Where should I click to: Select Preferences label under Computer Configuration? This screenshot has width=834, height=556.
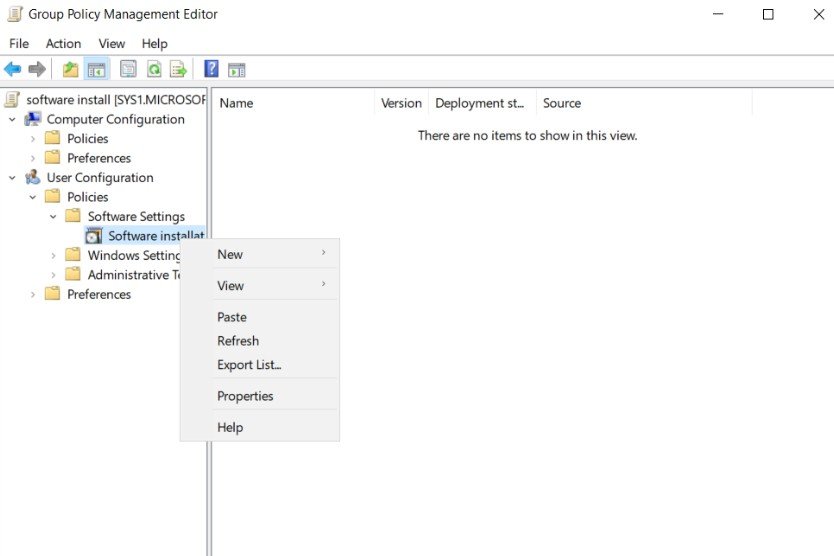tap(99, 158)
